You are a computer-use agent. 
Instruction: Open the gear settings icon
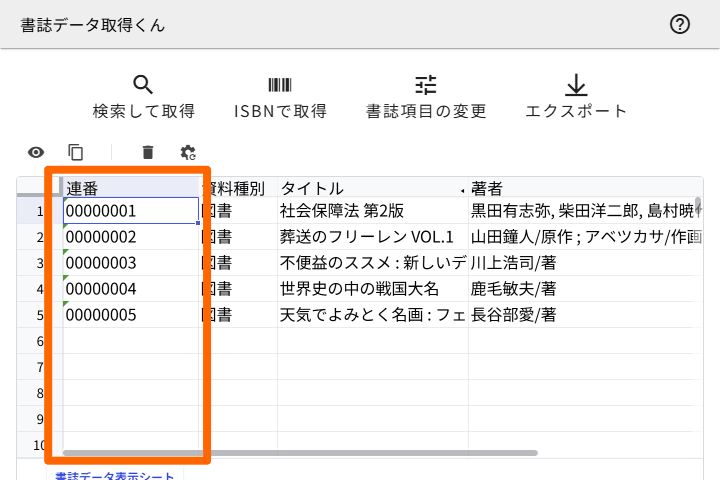[188, 152]
